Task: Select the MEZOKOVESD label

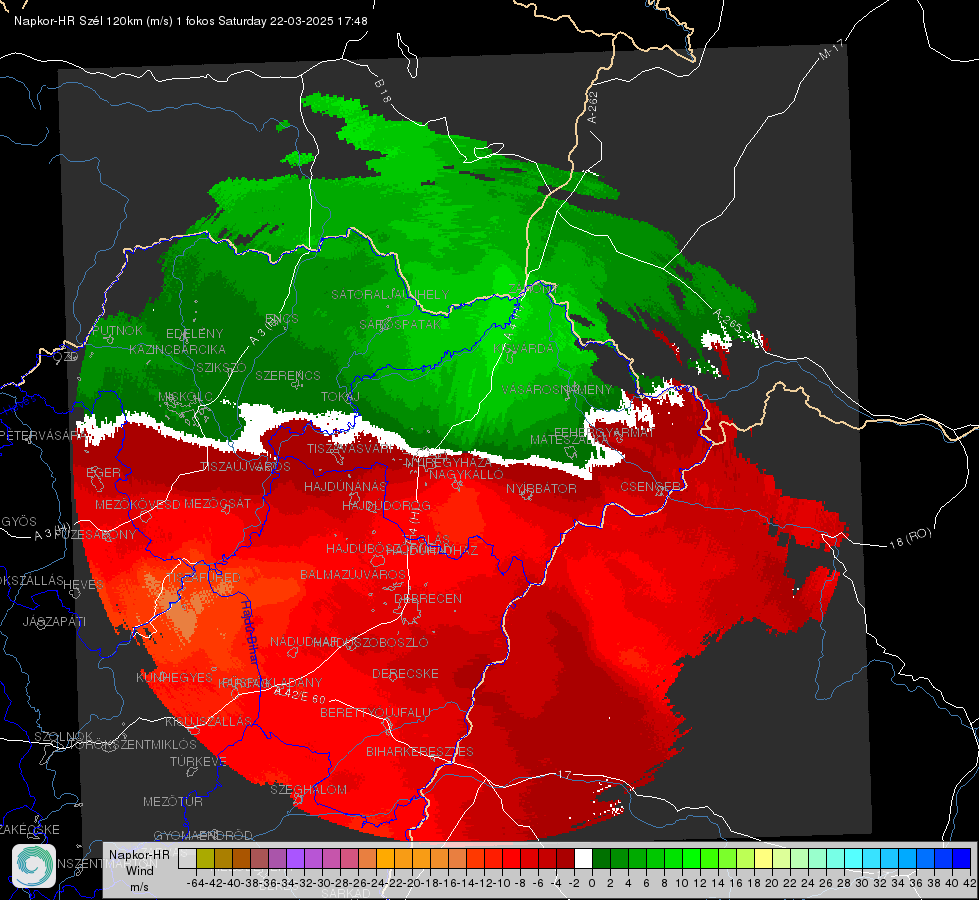Action: pyautogui.click(x=138, y=504)
